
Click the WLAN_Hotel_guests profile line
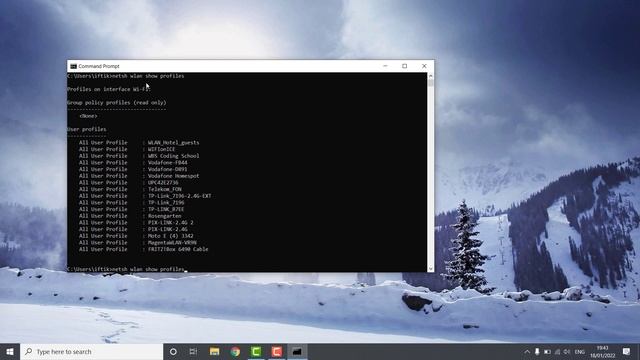pyautogui.click(x=139, y=142)
